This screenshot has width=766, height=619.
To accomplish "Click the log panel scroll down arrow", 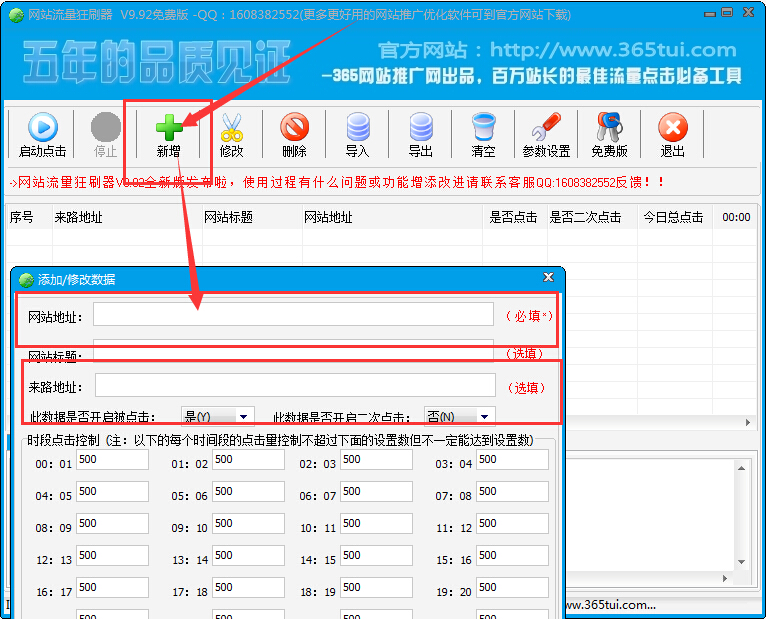I will pyautogui.click(x=741, y=562).
